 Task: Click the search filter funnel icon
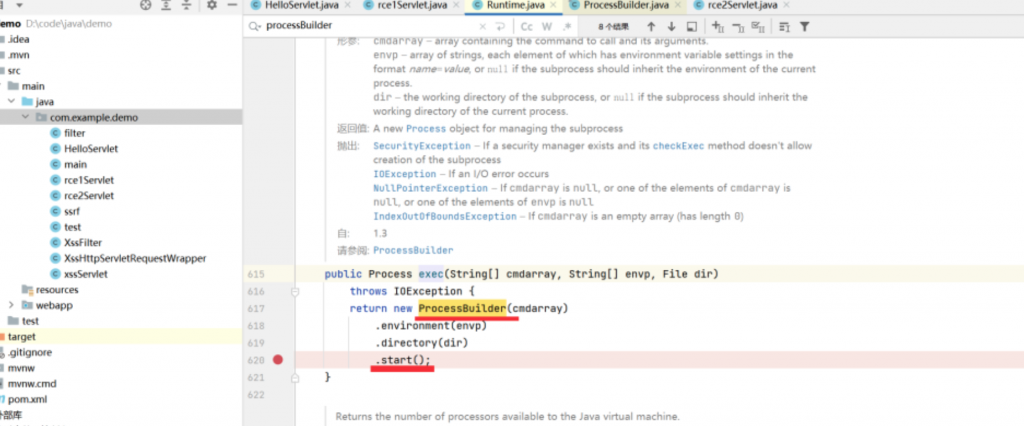805,26
